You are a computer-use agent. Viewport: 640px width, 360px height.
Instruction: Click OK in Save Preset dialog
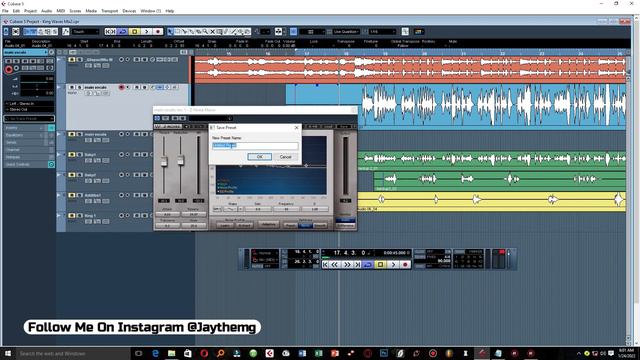(259, 157)
